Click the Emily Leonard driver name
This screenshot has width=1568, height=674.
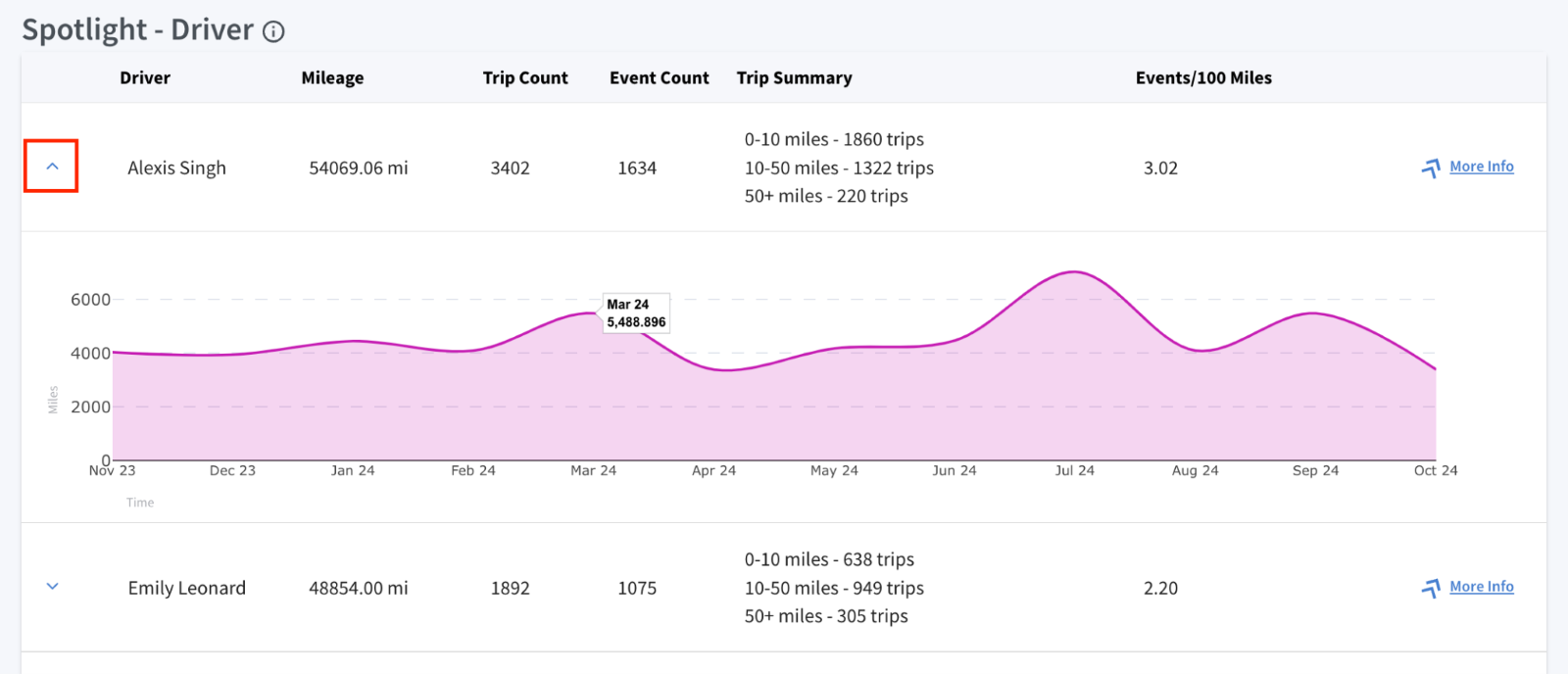(x=186, y=588)
